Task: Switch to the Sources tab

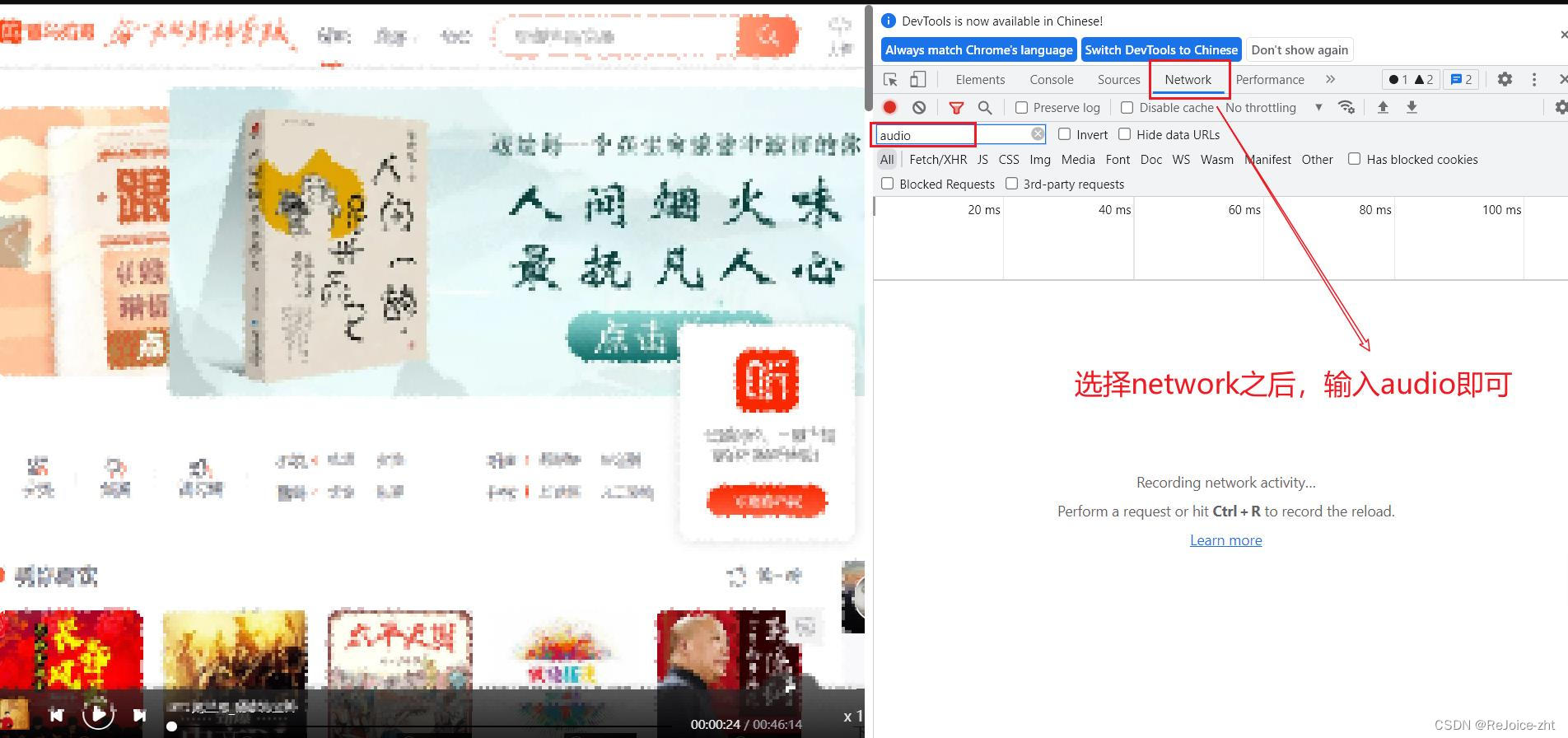Action: [x=1118, y=79]
